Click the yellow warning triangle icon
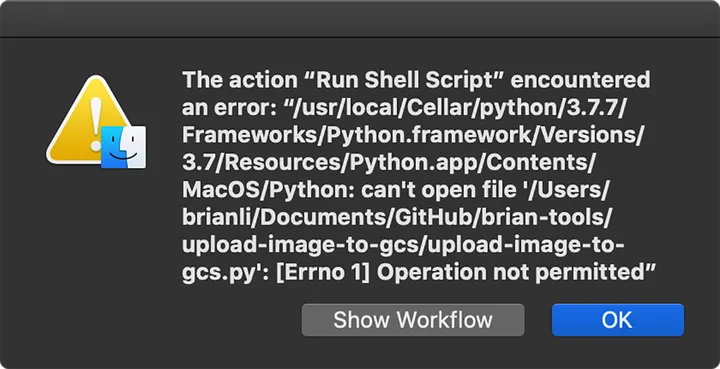Screen dimensions: 720x369 [x=89, y=121]
